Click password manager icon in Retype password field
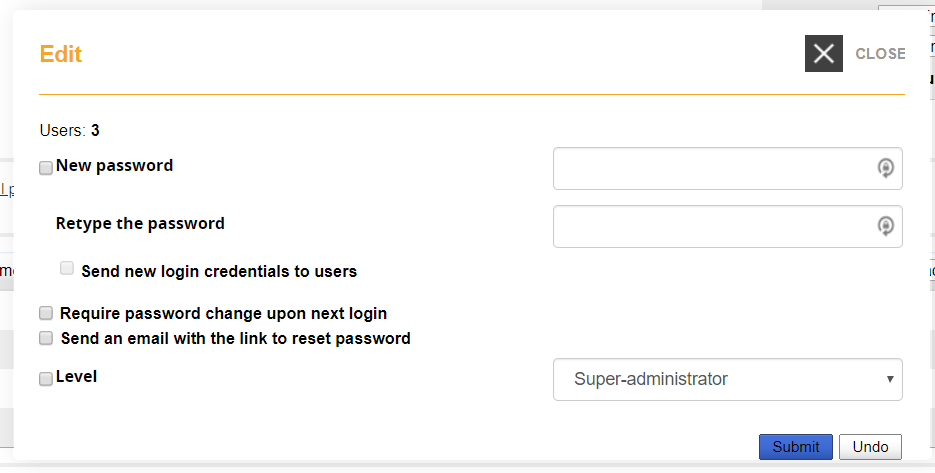935x473 pixels. 885,226
